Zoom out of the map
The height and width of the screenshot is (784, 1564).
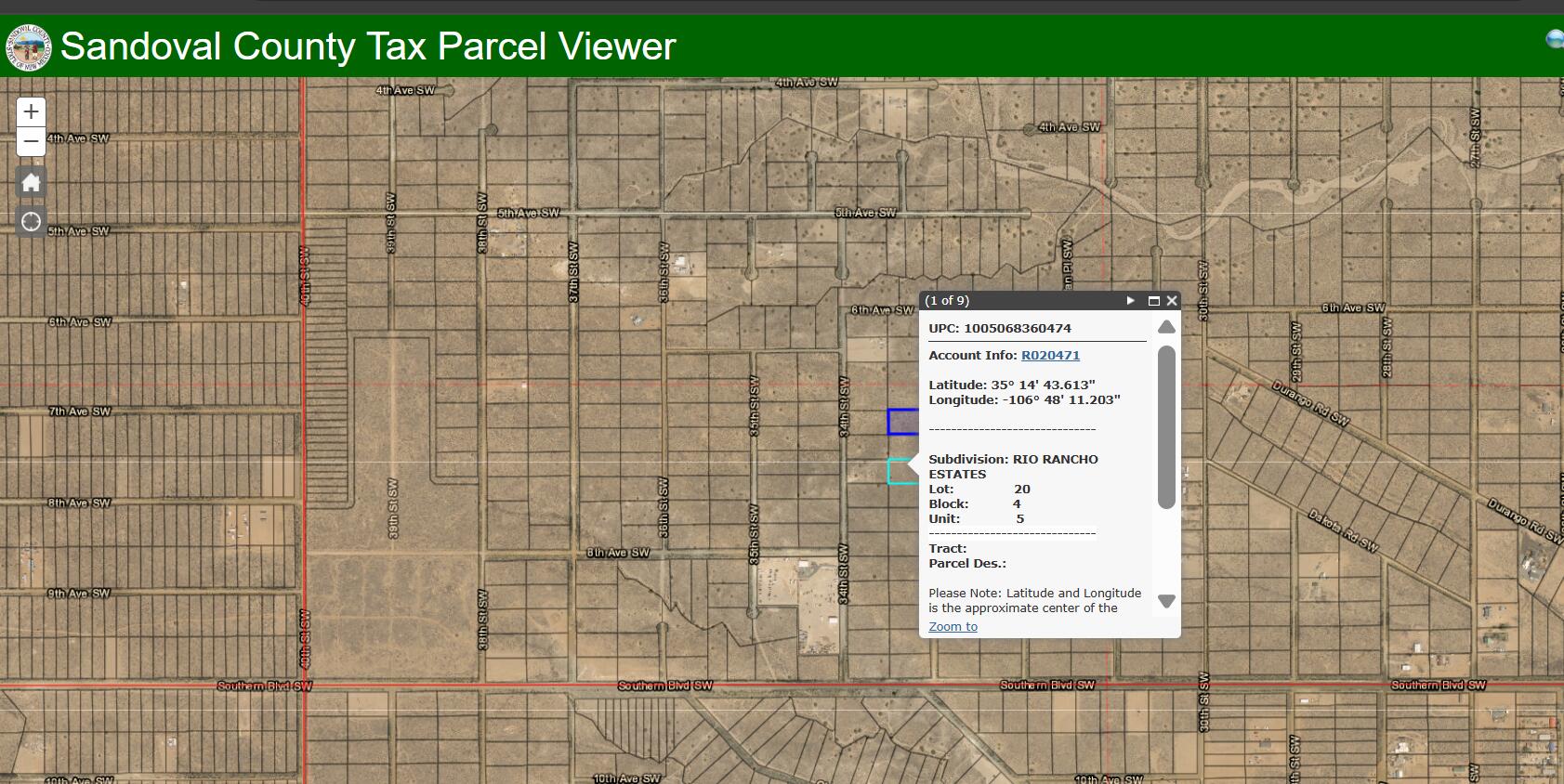[x=31, y=142]
